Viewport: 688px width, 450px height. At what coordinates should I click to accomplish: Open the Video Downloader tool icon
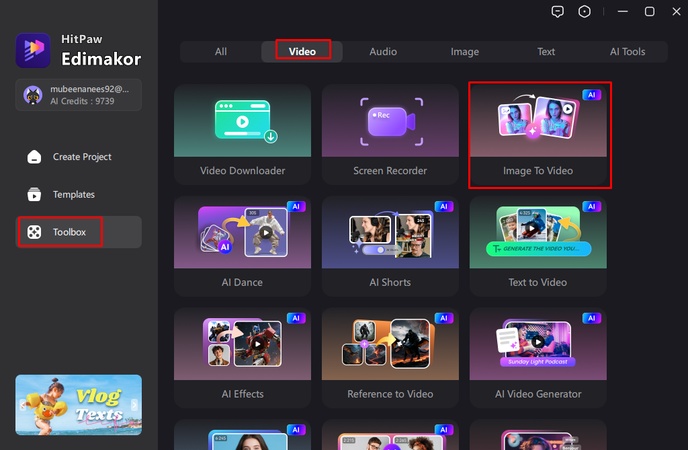click(x=246, y=121)
